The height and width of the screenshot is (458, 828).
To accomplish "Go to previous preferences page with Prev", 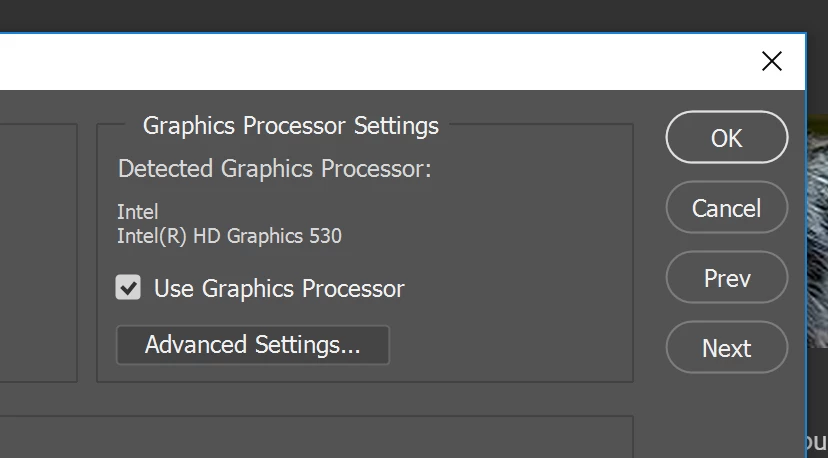I will click(x=727, y=277).
